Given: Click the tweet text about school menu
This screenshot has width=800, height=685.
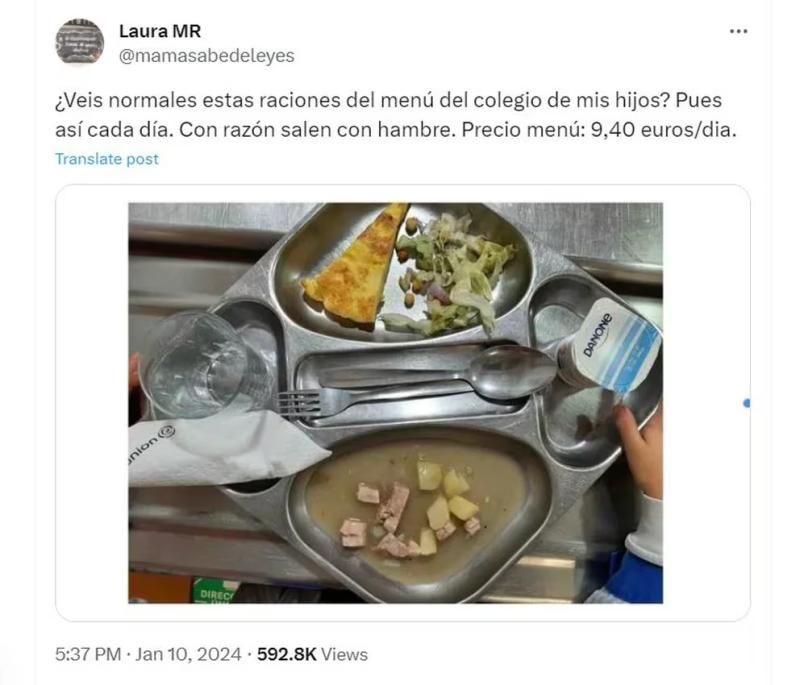Looking at the screenshot, I should (x=395, y=115).
